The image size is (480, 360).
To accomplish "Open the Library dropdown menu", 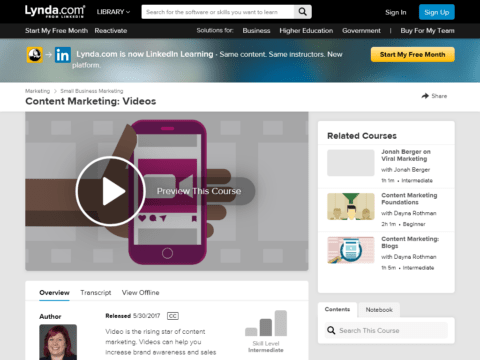I will click(113, 12).
